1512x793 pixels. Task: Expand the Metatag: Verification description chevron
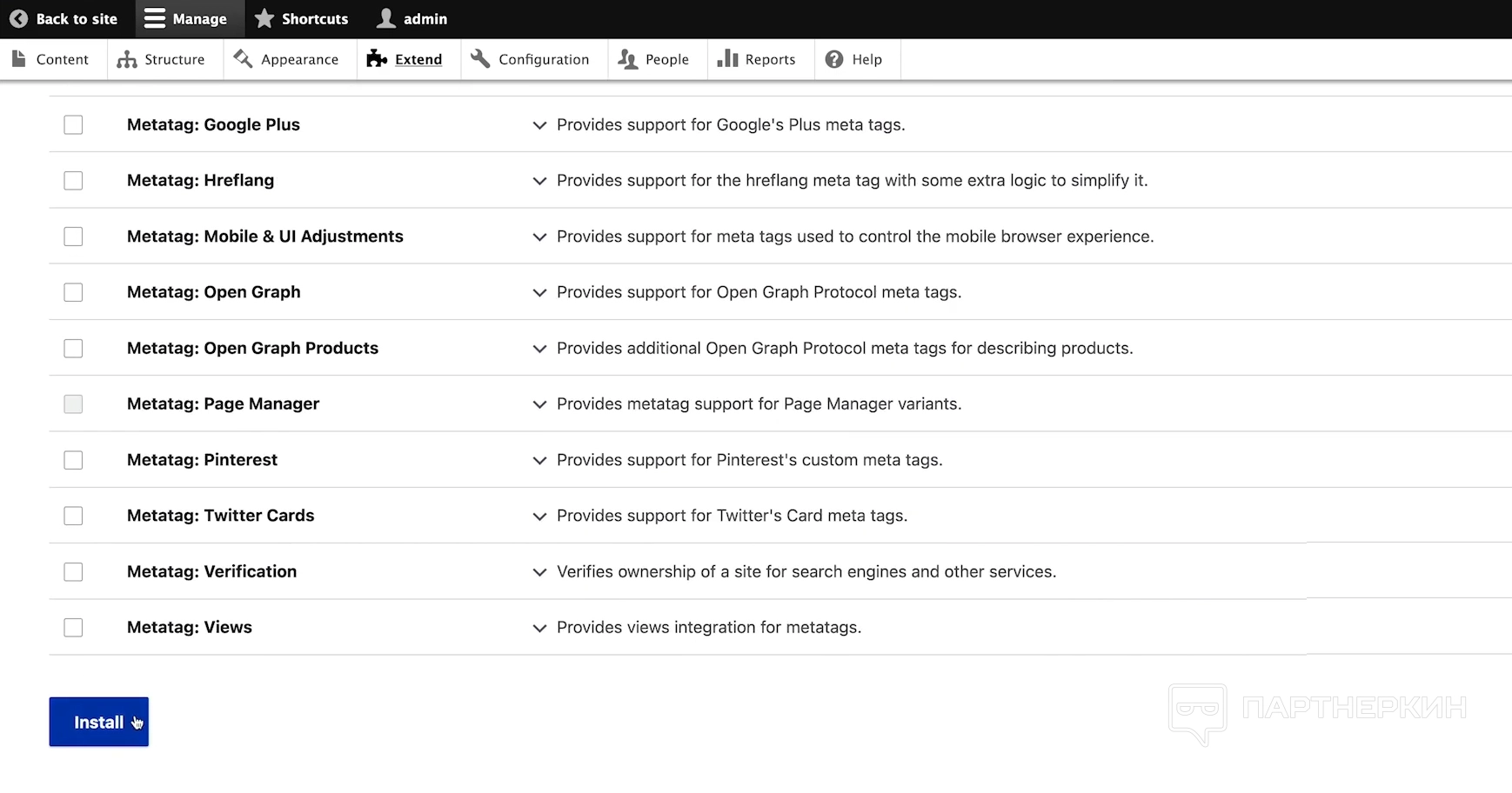pos(539,572)
